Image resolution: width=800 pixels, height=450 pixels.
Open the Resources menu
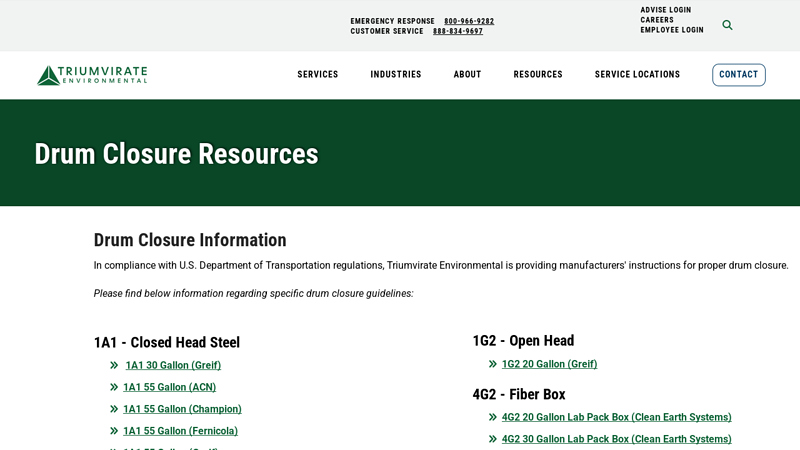pyautogui.click(x=538, y=74)
